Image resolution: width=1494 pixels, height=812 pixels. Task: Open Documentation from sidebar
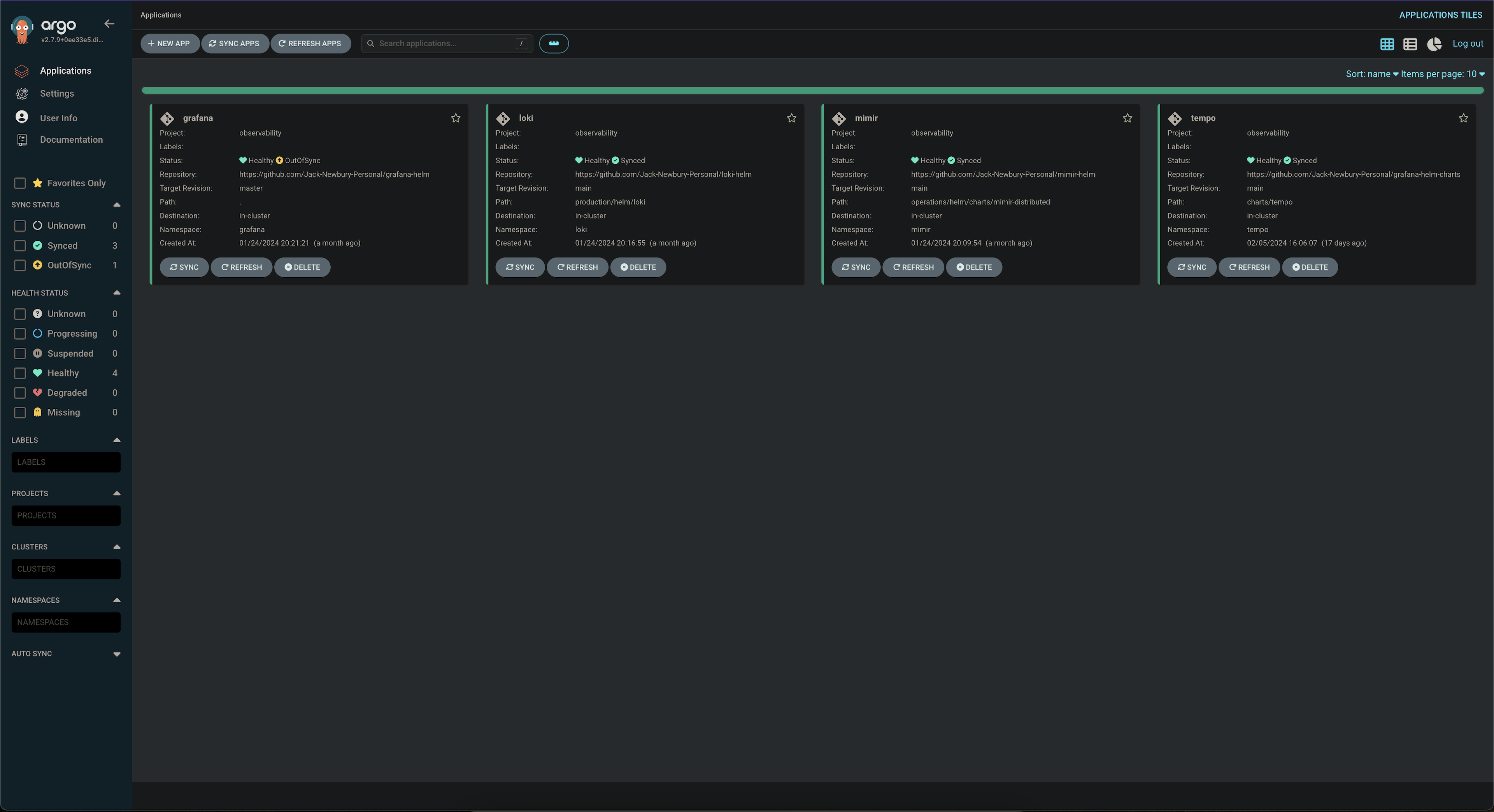pyautogui.click(x=71, y=140)
